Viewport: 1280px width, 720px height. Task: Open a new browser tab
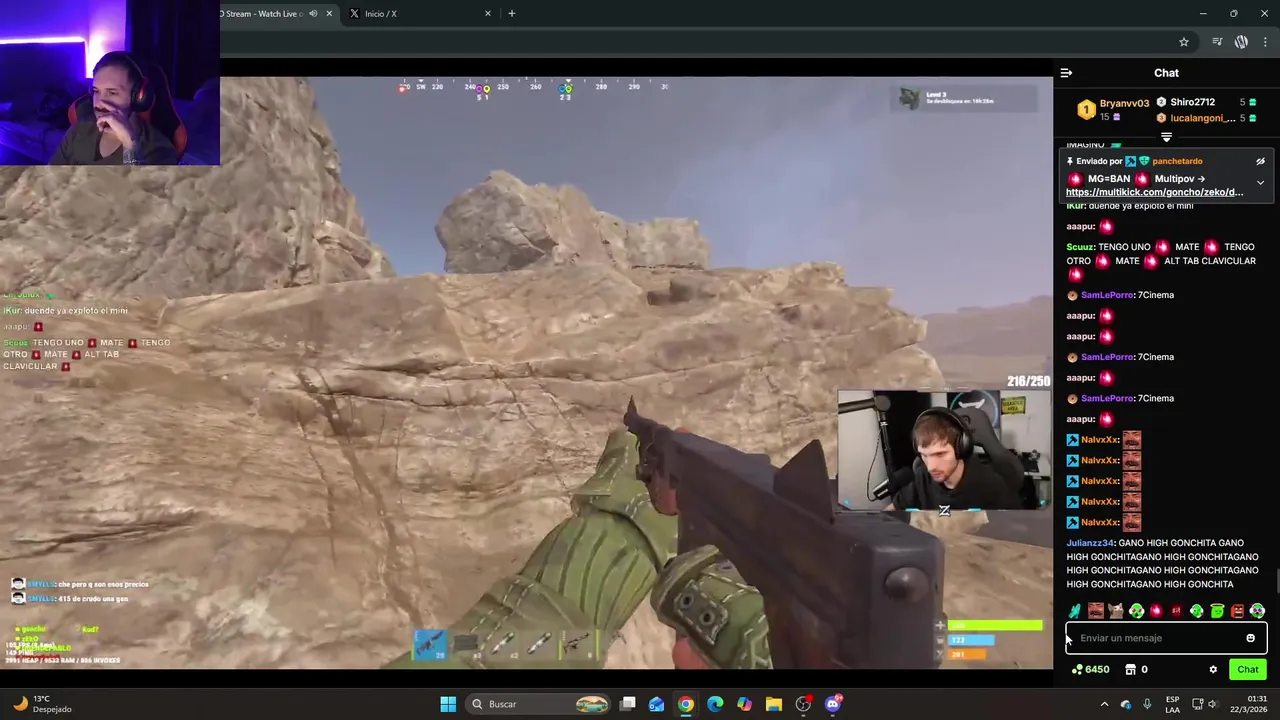click(x=512, y=14)
